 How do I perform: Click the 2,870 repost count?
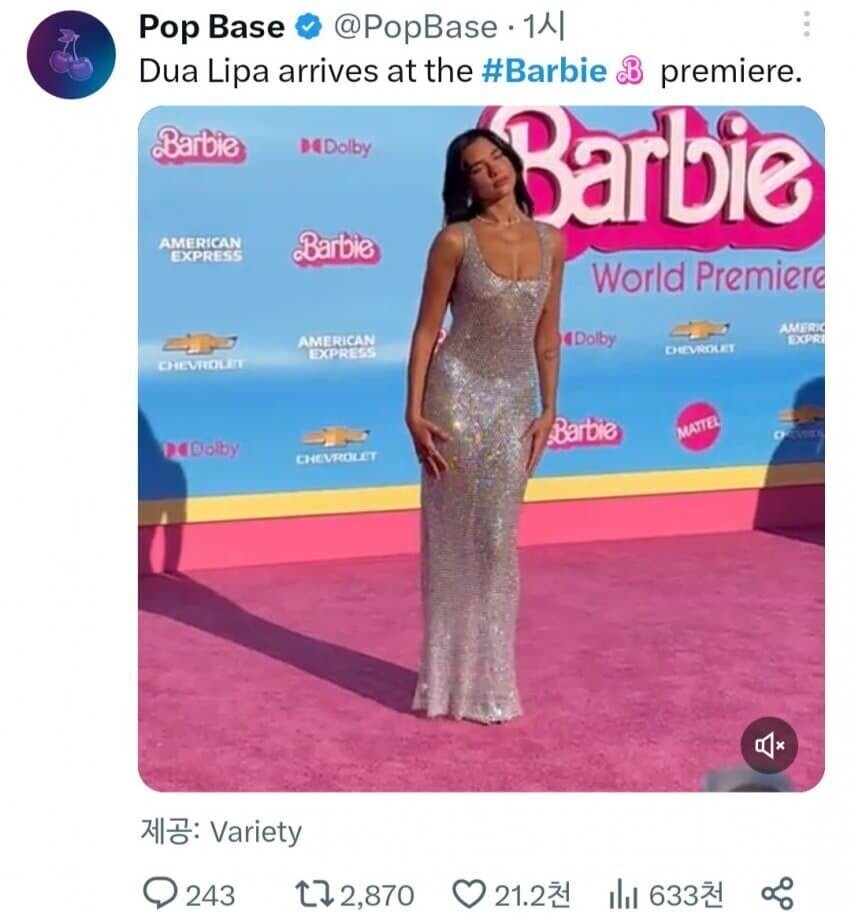click(x=377, y=894)
